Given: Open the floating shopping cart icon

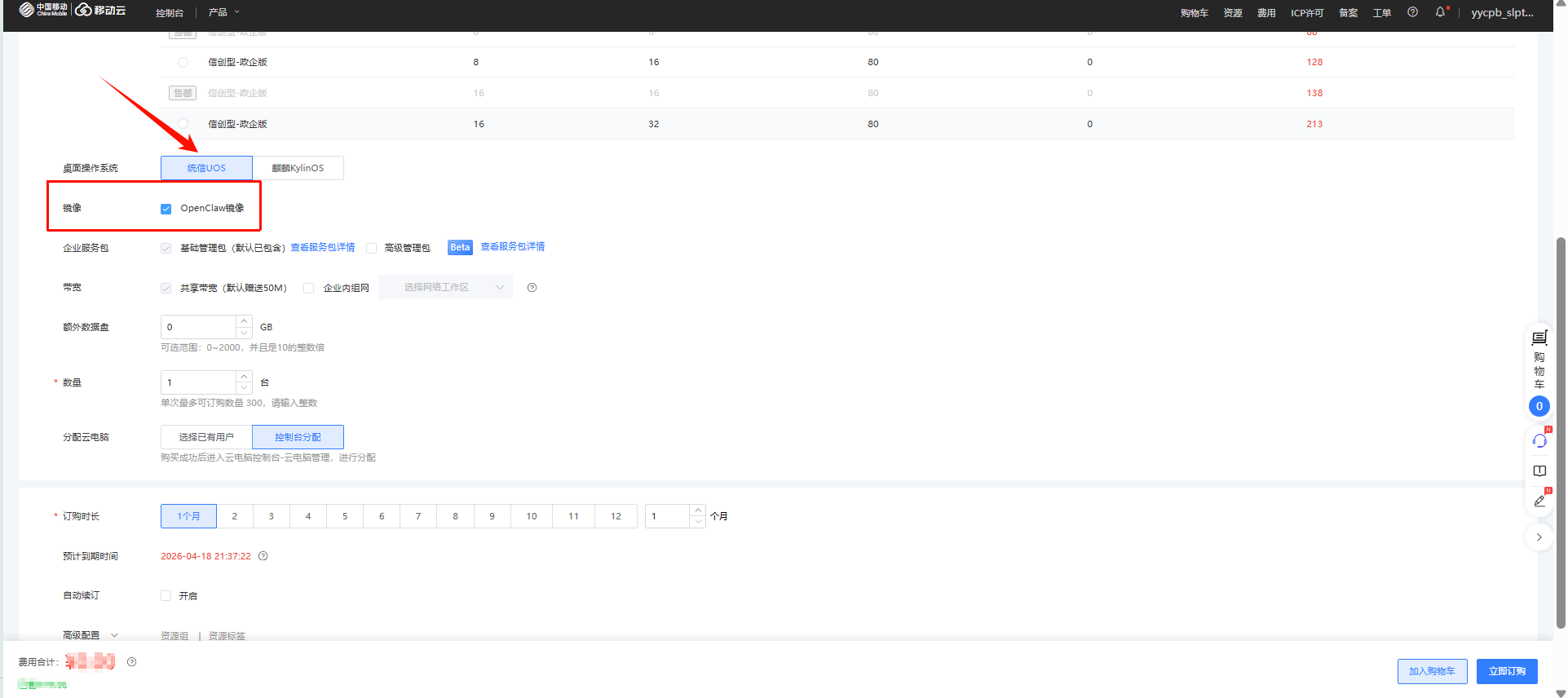Looking at the screenshot, I should click(x=1539, y=338).
